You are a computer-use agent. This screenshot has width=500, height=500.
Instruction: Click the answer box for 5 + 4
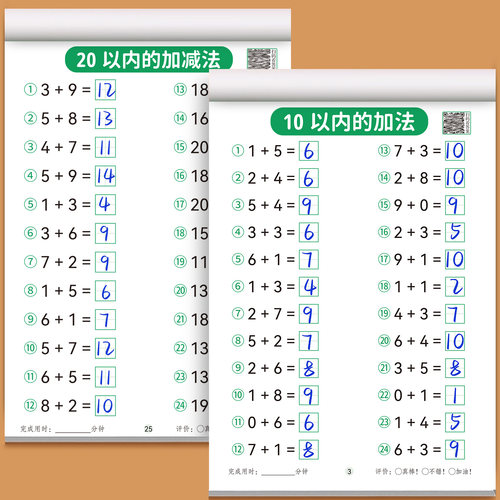[x=309, y=205]
